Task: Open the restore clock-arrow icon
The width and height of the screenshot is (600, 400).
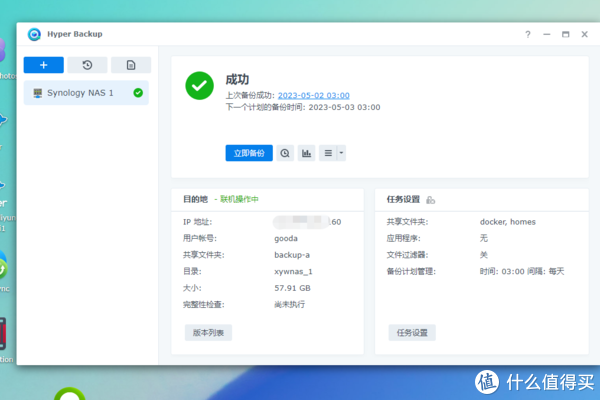Action: pyautogui.click(x=87, y=65)
